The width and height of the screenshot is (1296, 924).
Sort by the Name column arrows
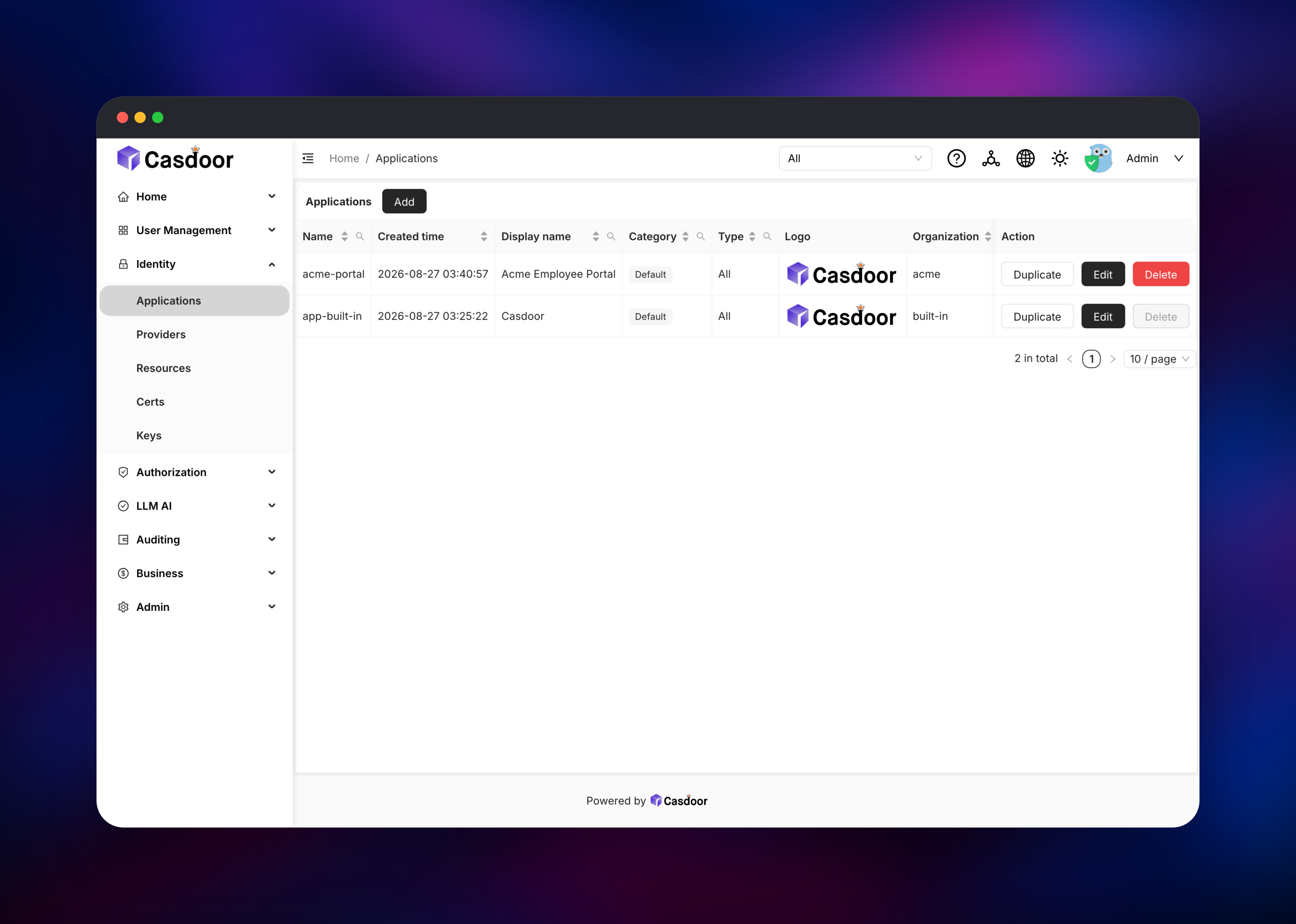point(344,236)
